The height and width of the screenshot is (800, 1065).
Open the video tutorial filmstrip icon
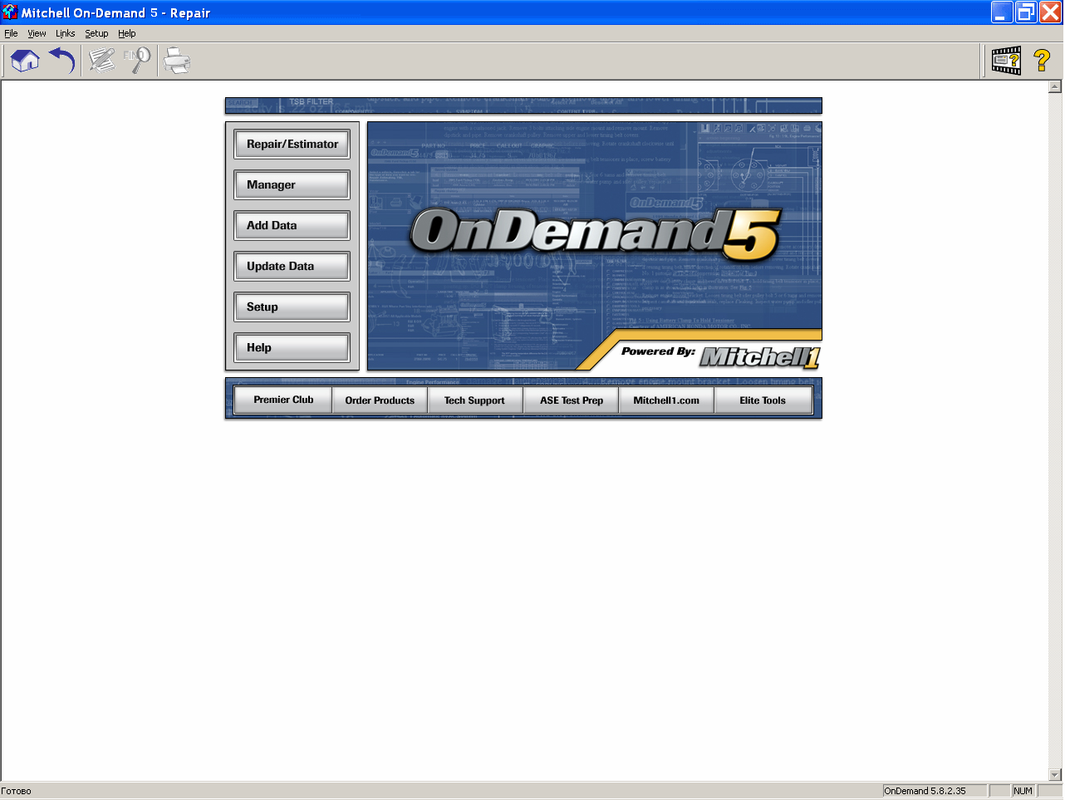[x=1007, y=61]
